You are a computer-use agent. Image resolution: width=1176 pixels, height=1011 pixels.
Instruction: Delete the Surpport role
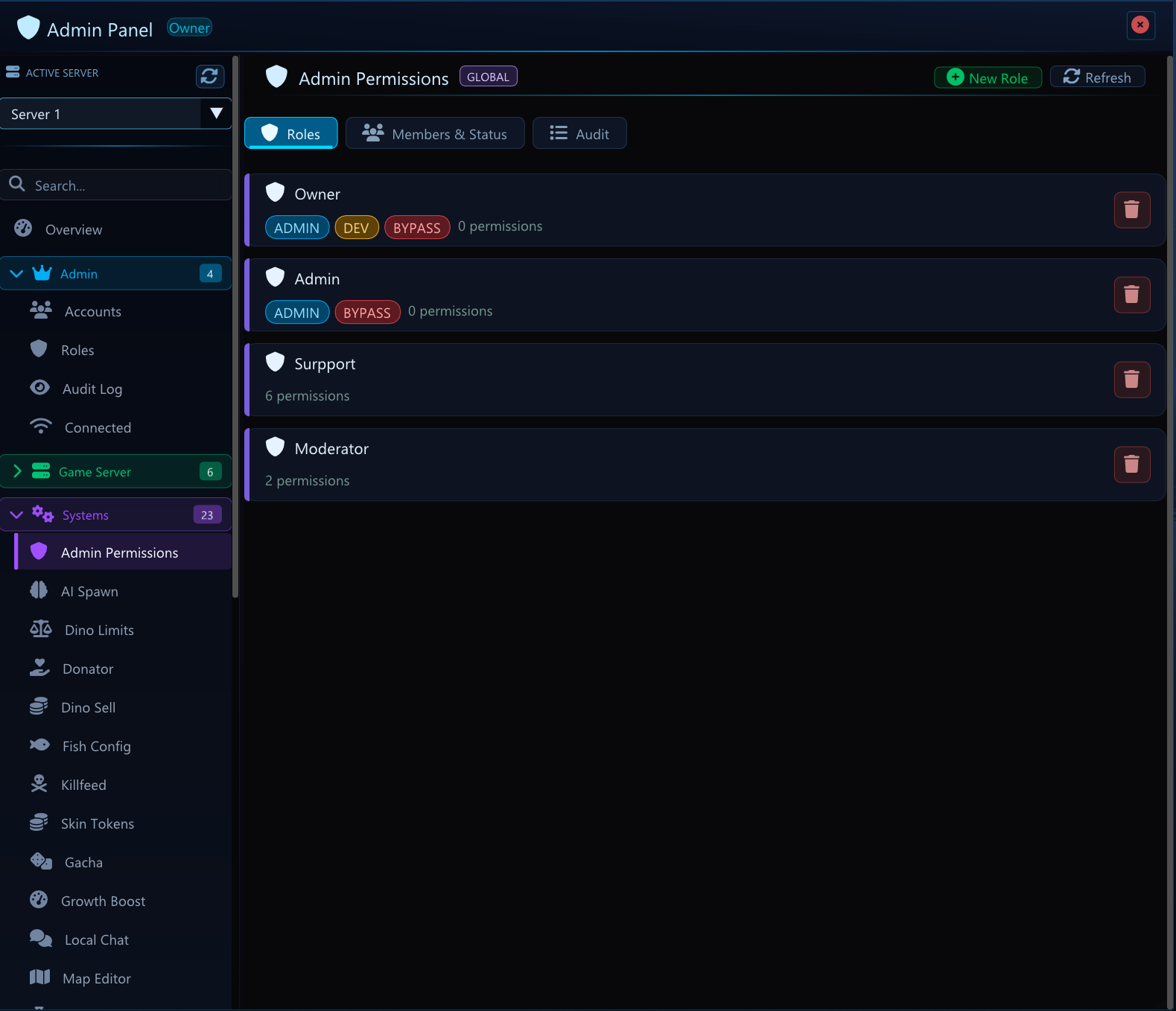1132,380
